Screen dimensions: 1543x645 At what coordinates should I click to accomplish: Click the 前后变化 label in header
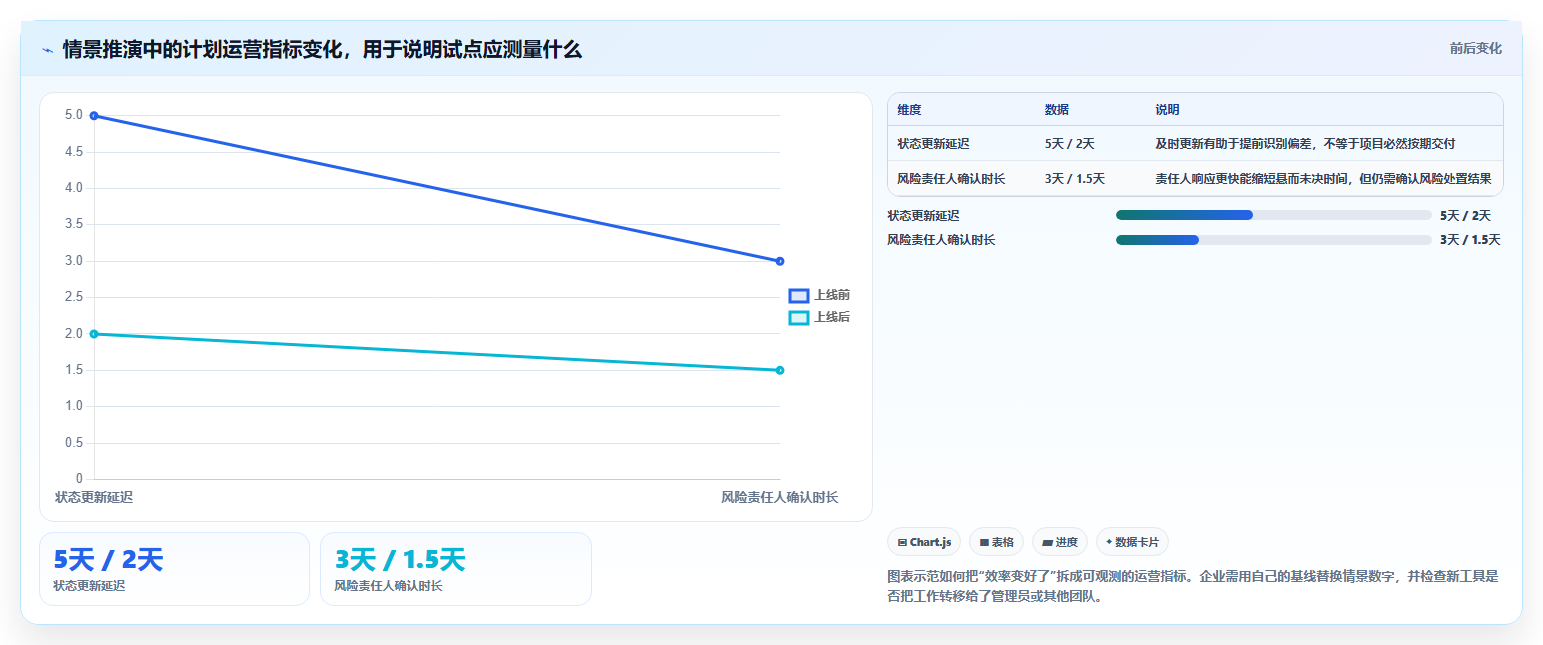click(1475, 49)
